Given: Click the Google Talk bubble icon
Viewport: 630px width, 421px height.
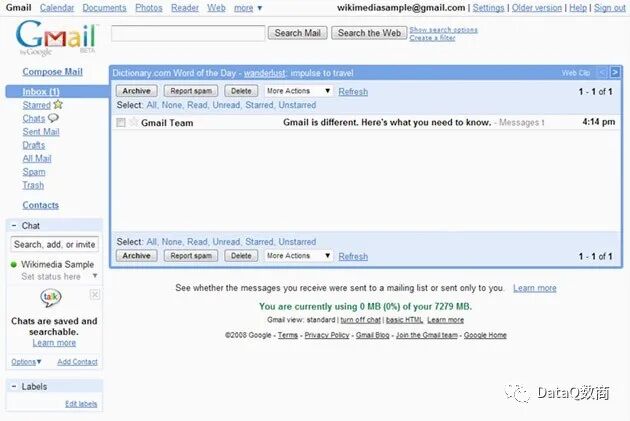Looking at the screenshot, I should point(51,298).
